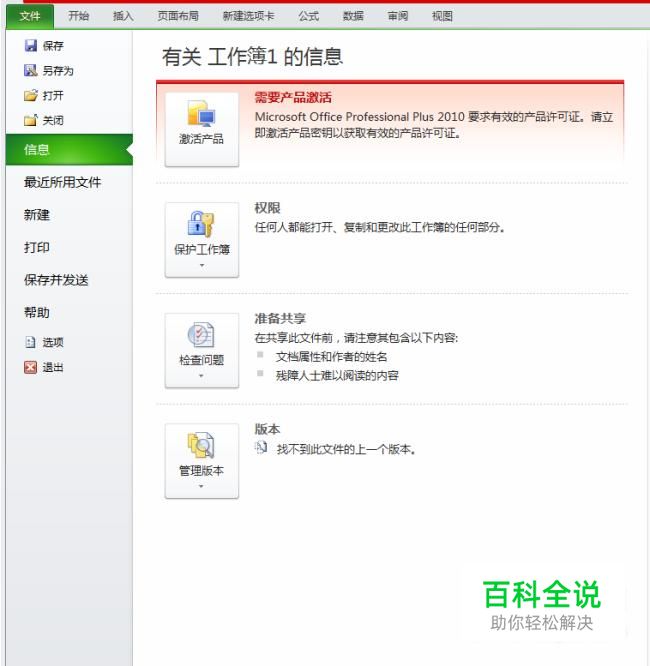
Task: Click the 权限 heading text
Action: pos(267,208)
